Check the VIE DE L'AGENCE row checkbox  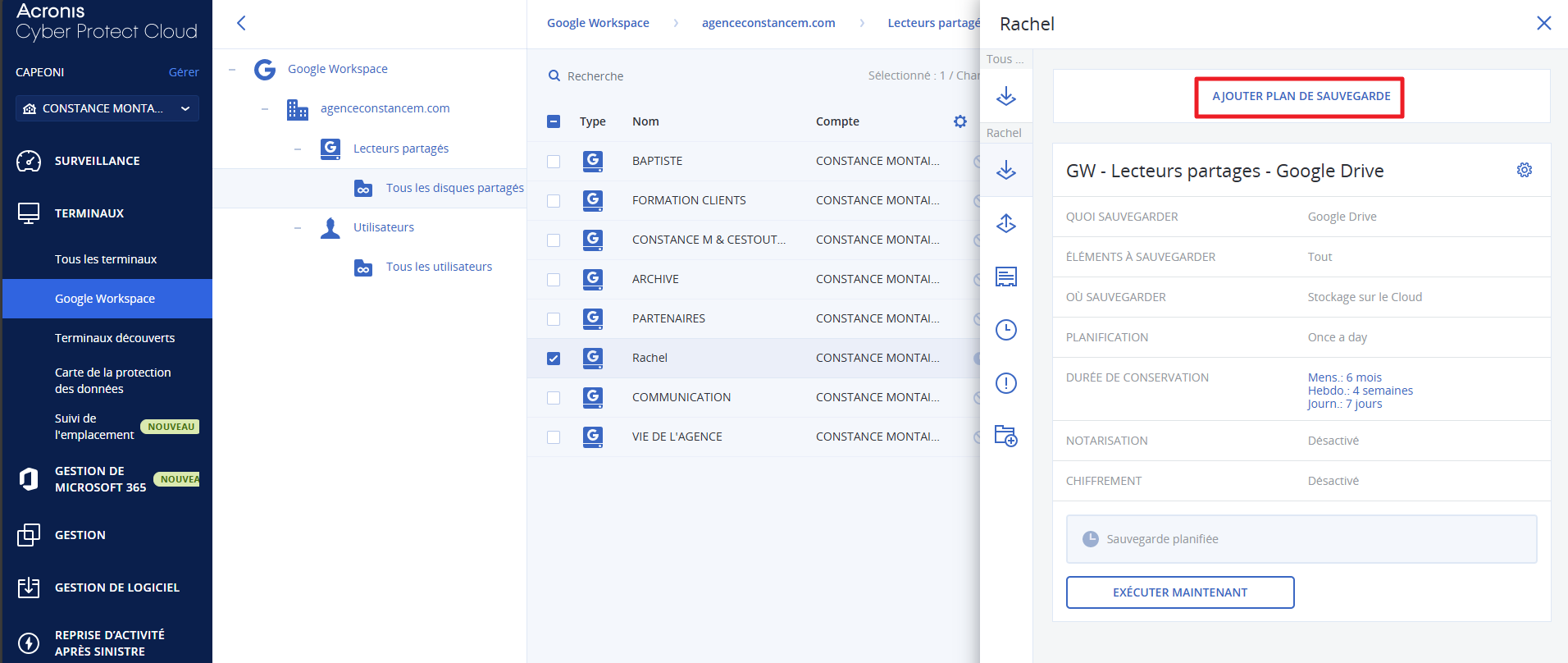click(x=554, y=437)
